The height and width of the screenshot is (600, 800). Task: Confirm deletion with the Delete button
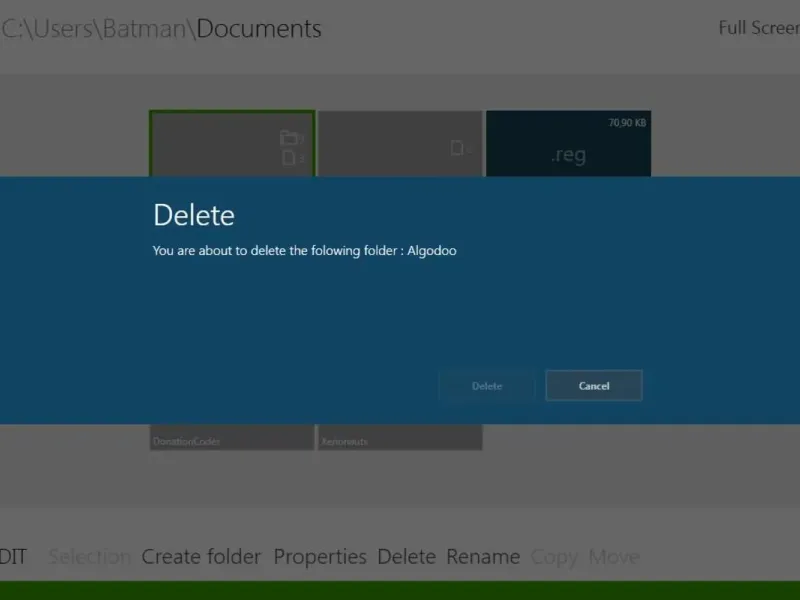(487, 386)
